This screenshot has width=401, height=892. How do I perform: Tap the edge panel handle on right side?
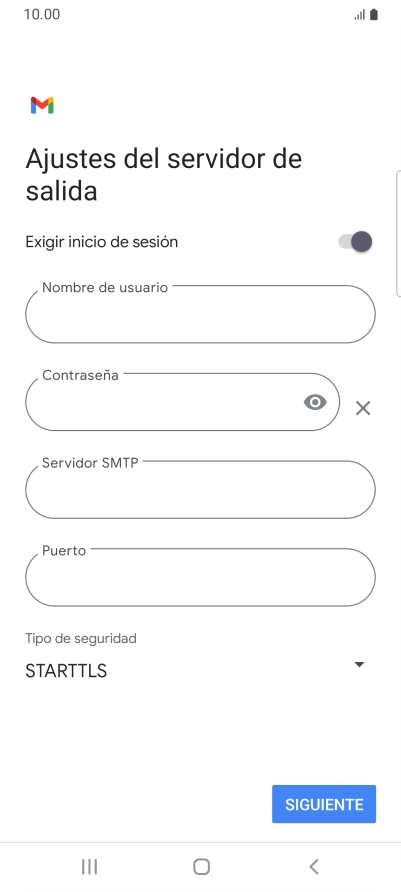398,233
